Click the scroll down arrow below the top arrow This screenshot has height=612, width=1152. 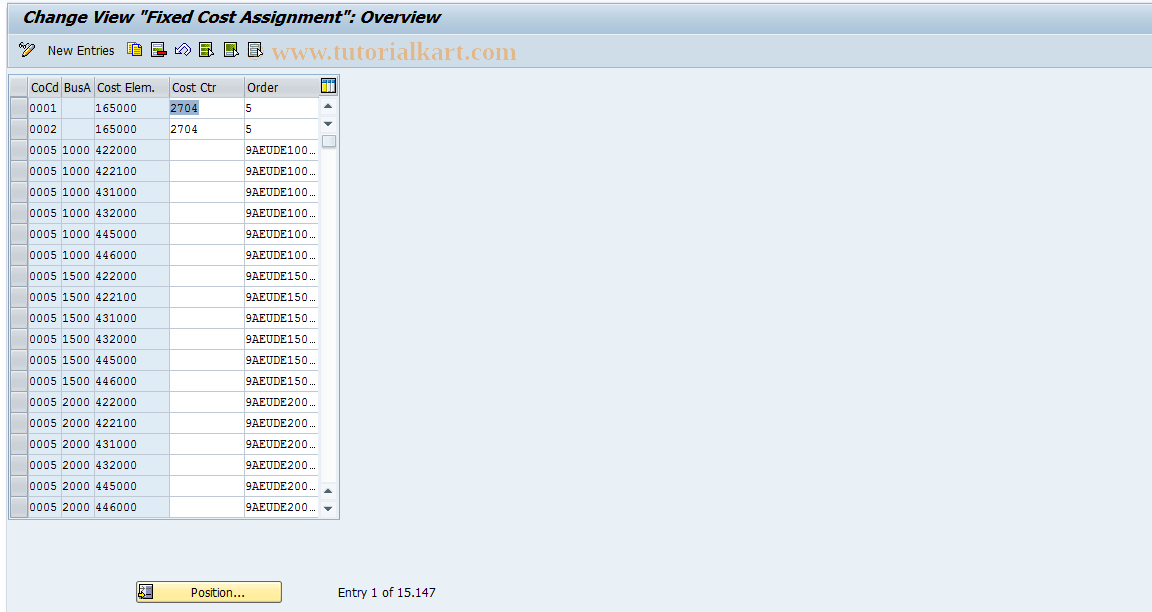(328, 123)
